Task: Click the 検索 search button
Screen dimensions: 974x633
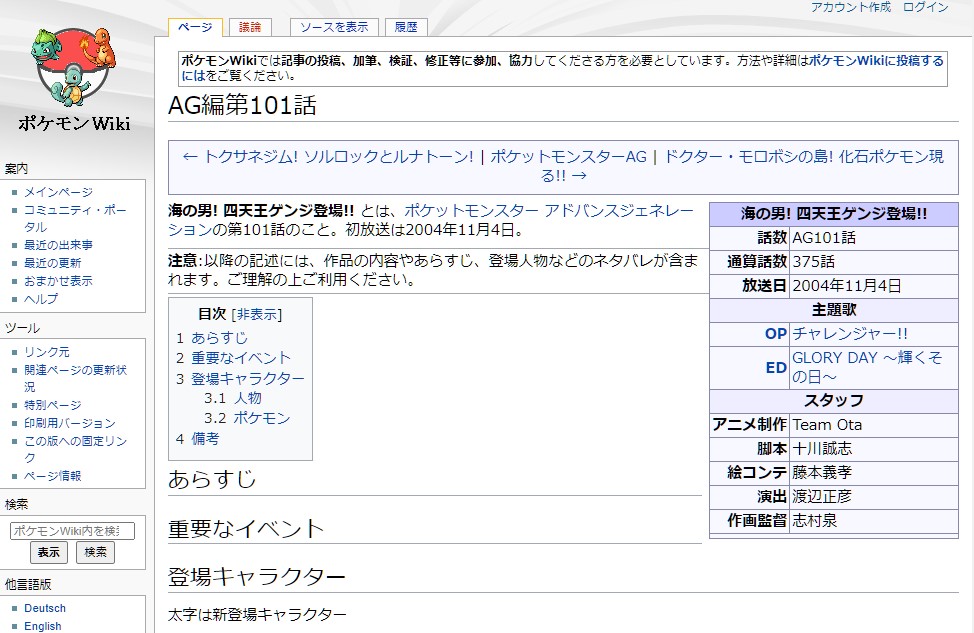Action: (x=95, y=552)
